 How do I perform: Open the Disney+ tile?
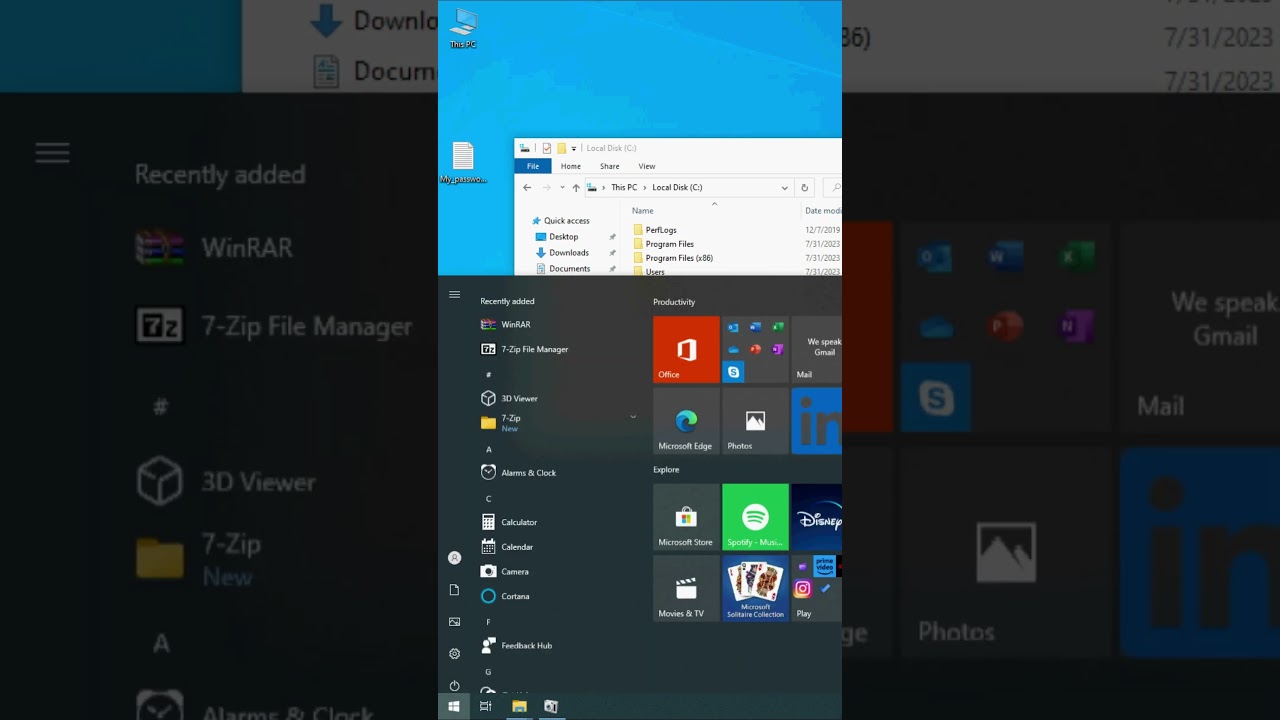click(817, 517)
